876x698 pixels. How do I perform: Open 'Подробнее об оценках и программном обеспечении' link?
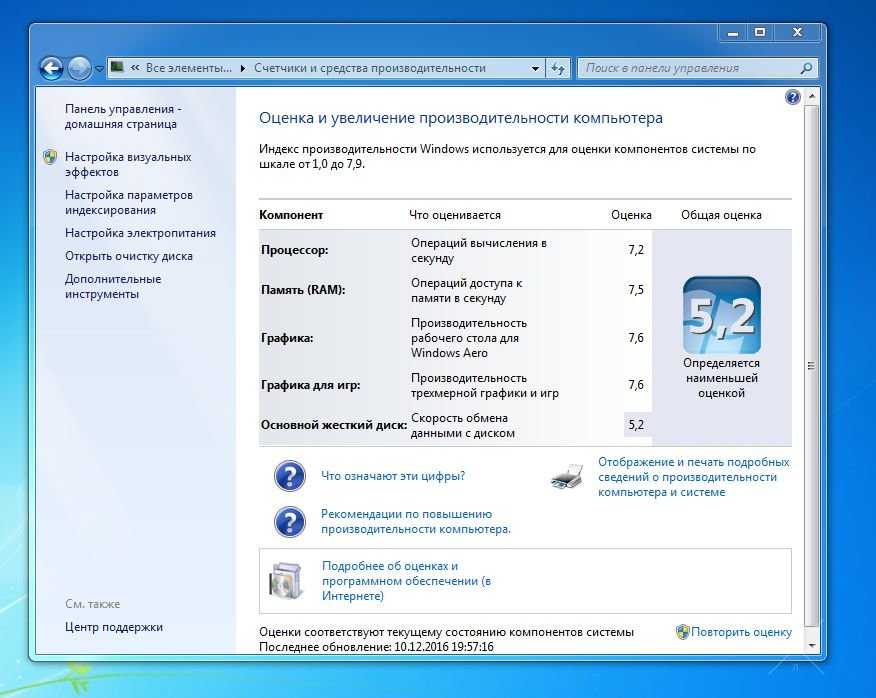406,581
